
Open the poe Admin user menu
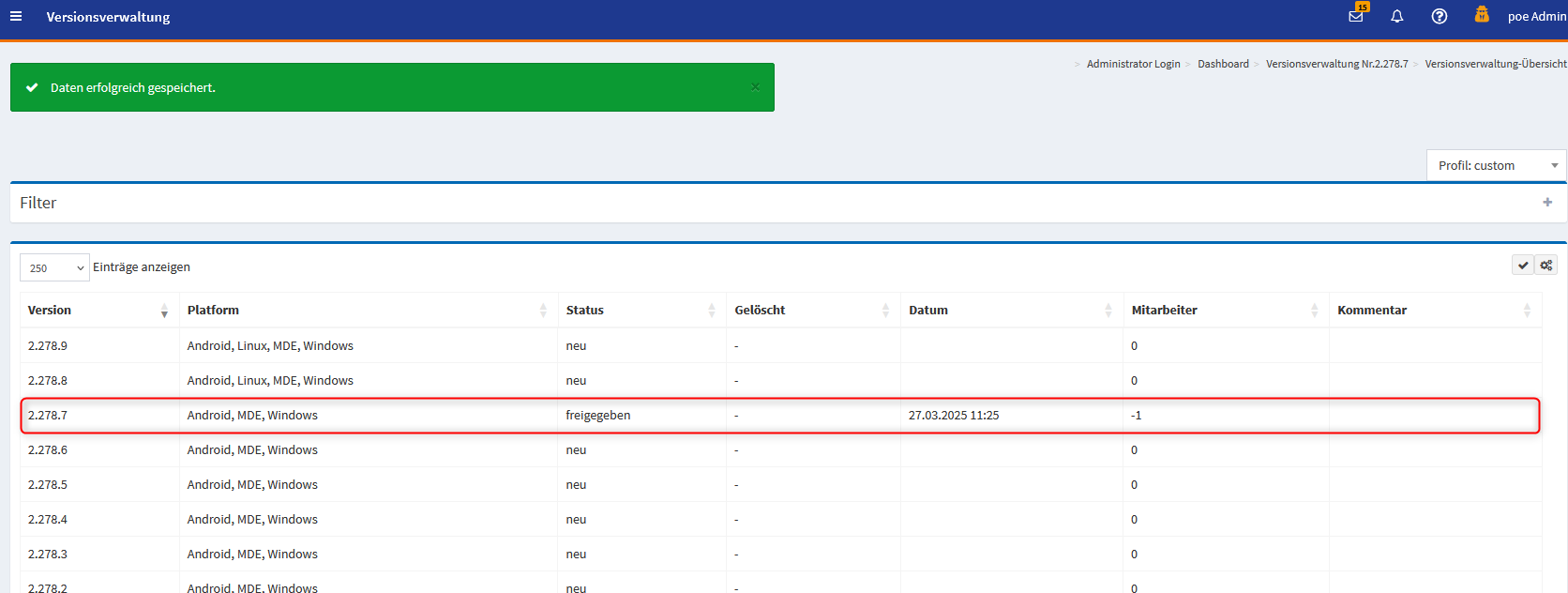point(1536,17)
